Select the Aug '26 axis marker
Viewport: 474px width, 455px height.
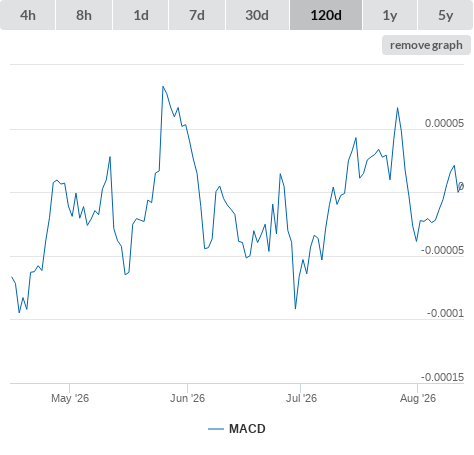pos(418,398)
